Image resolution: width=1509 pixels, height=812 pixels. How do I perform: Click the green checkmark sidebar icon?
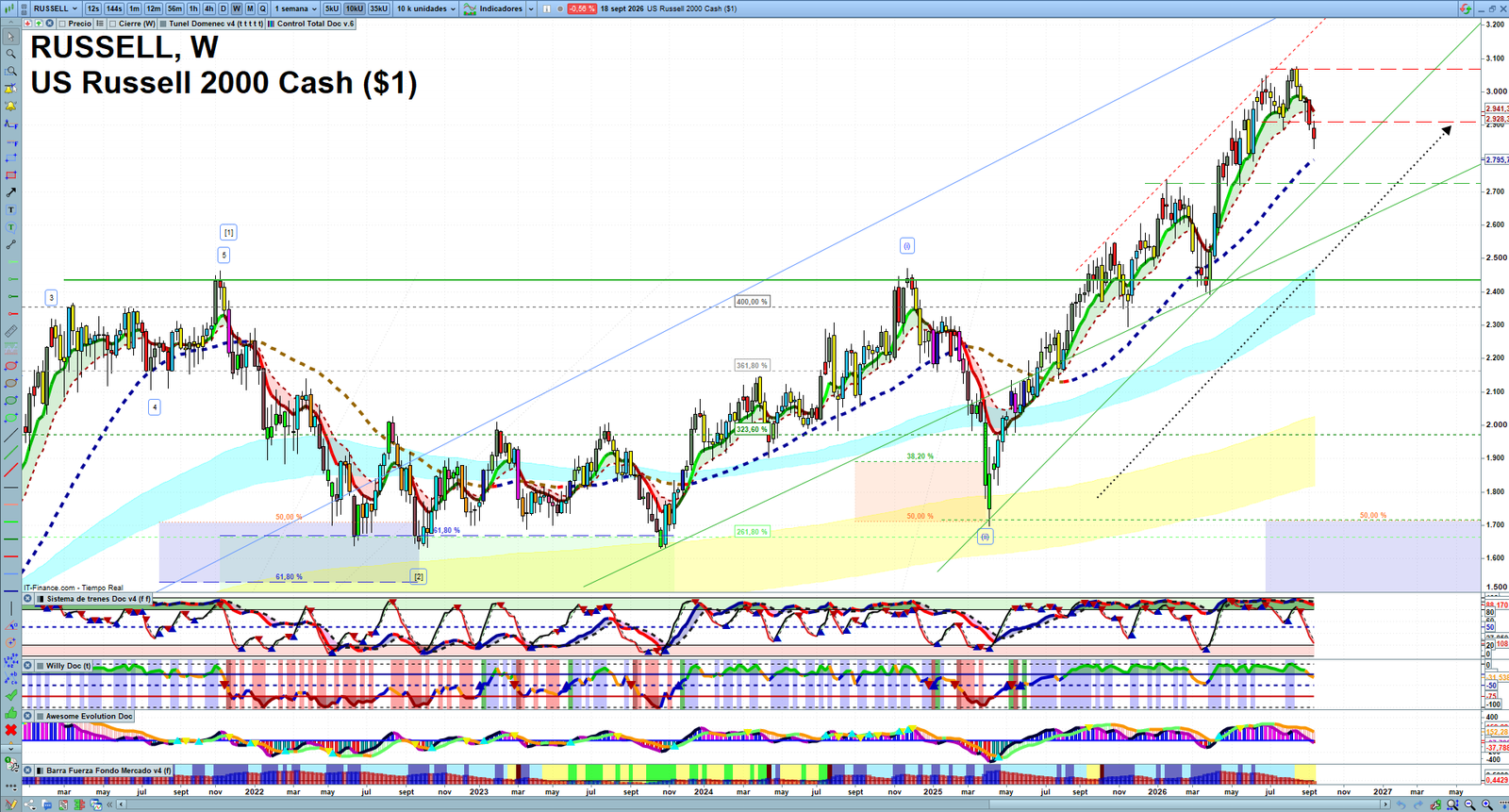[x=11, y=695]
